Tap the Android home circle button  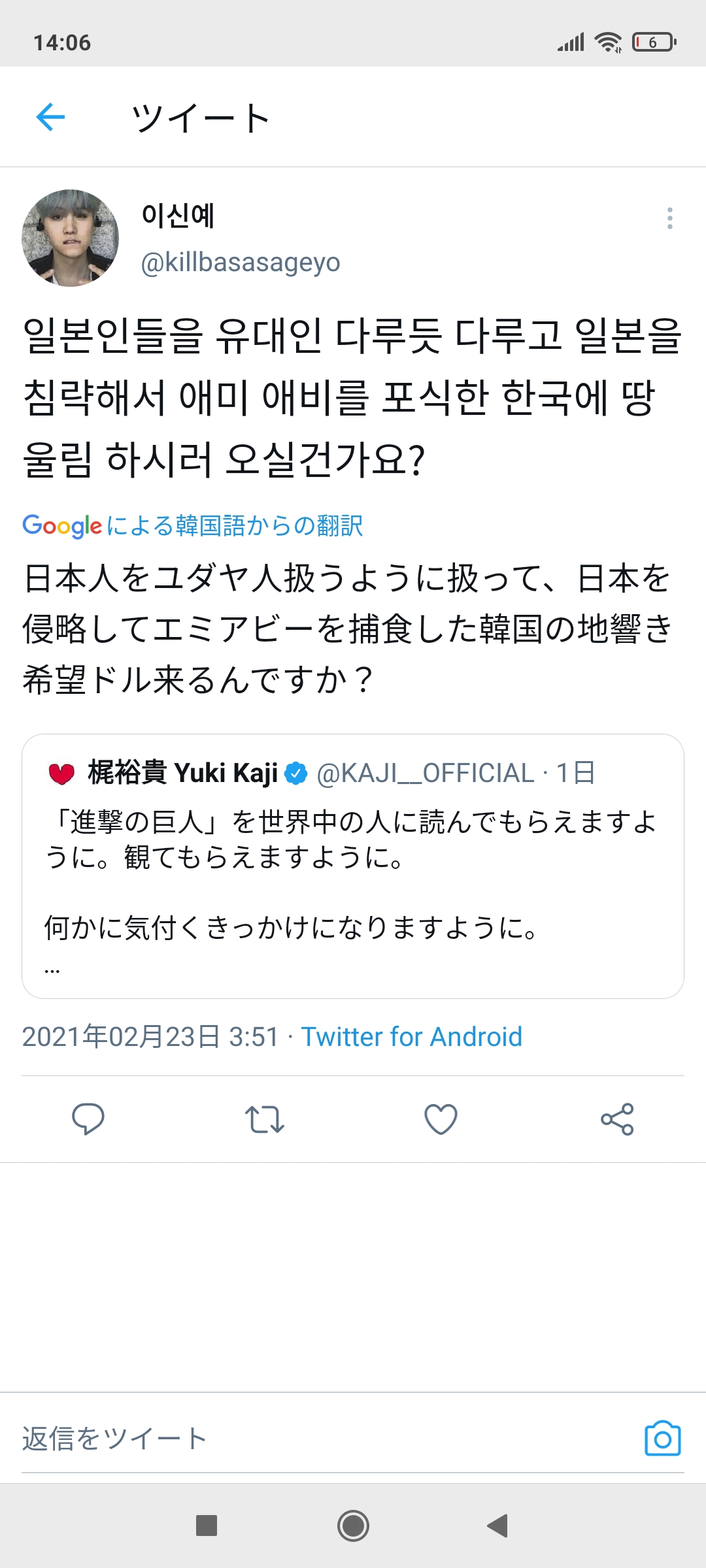tap(353, 1526)
